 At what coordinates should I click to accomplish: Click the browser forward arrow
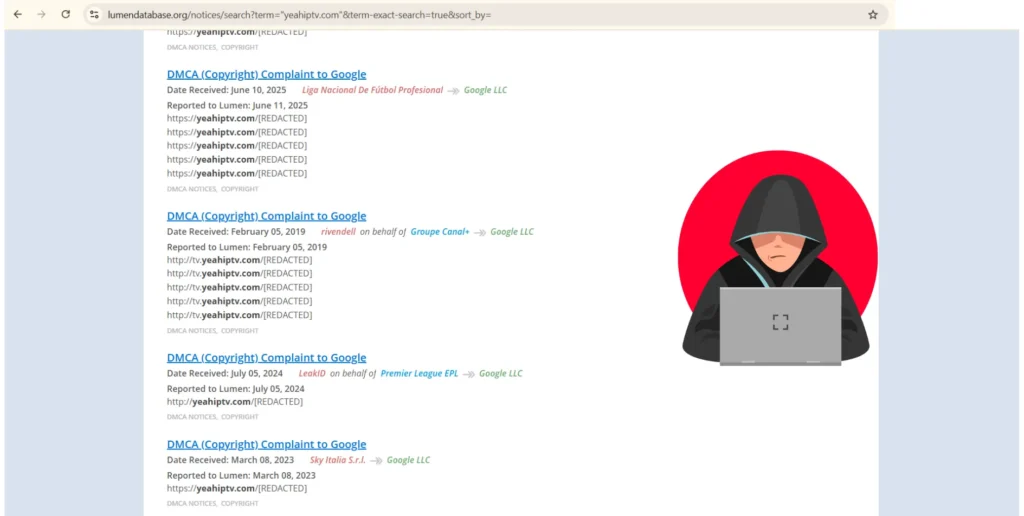click(41, 15)
